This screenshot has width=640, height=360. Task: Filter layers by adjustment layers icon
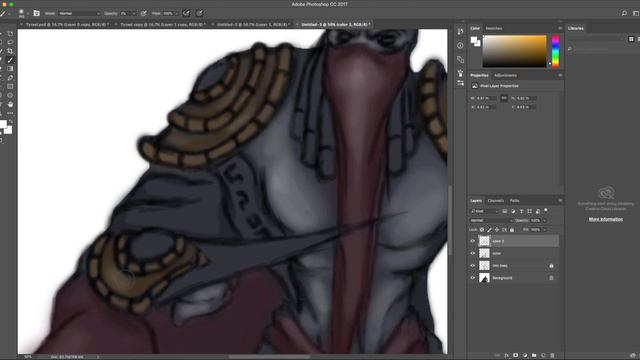tap(513, 211)
